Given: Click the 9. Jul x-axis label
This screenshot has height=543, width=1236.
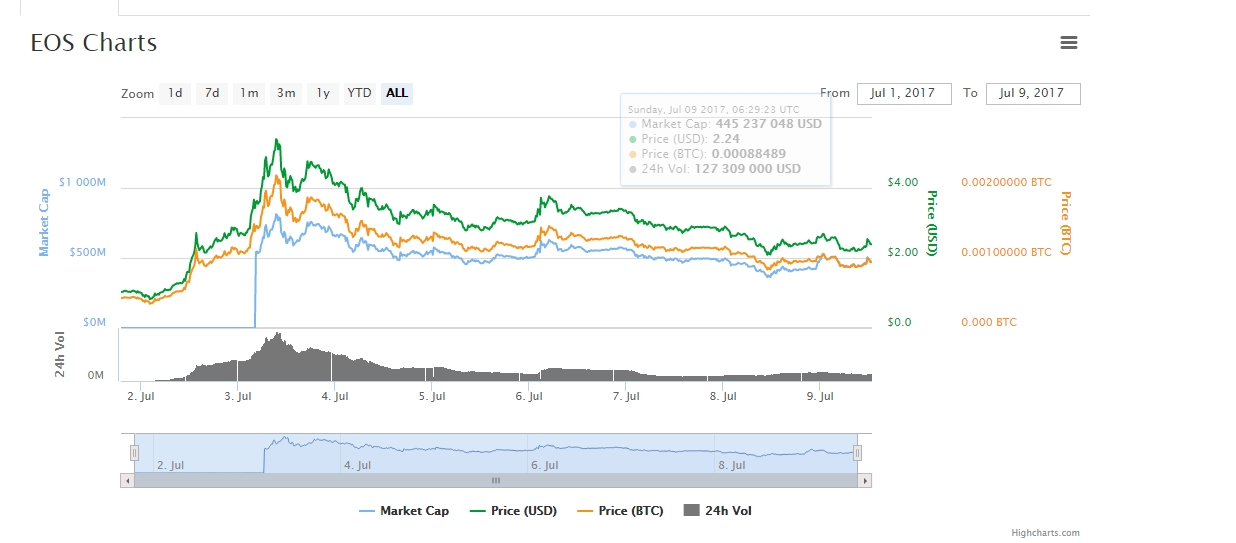Looking at the screenshot, I should point(820,397).
